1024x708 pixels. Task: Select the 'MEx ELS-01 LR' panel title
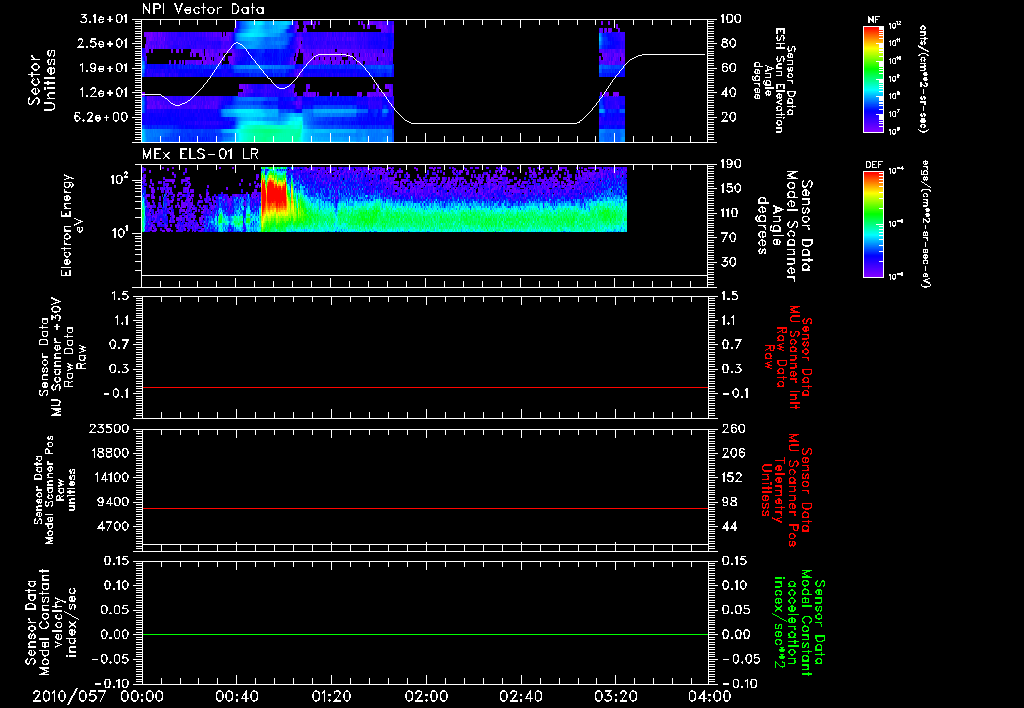(200, 155)
